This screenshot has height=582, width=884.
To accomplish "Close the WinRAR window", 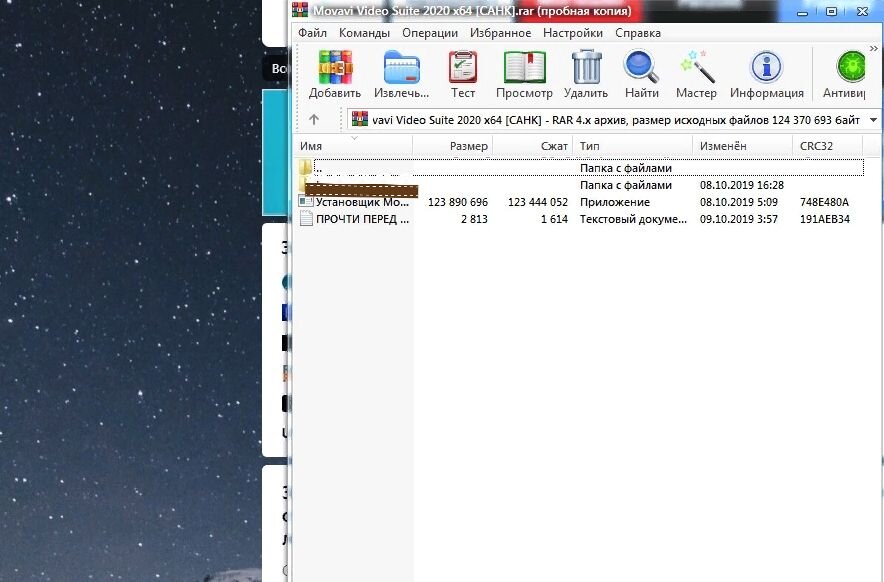I will [862, 11].
